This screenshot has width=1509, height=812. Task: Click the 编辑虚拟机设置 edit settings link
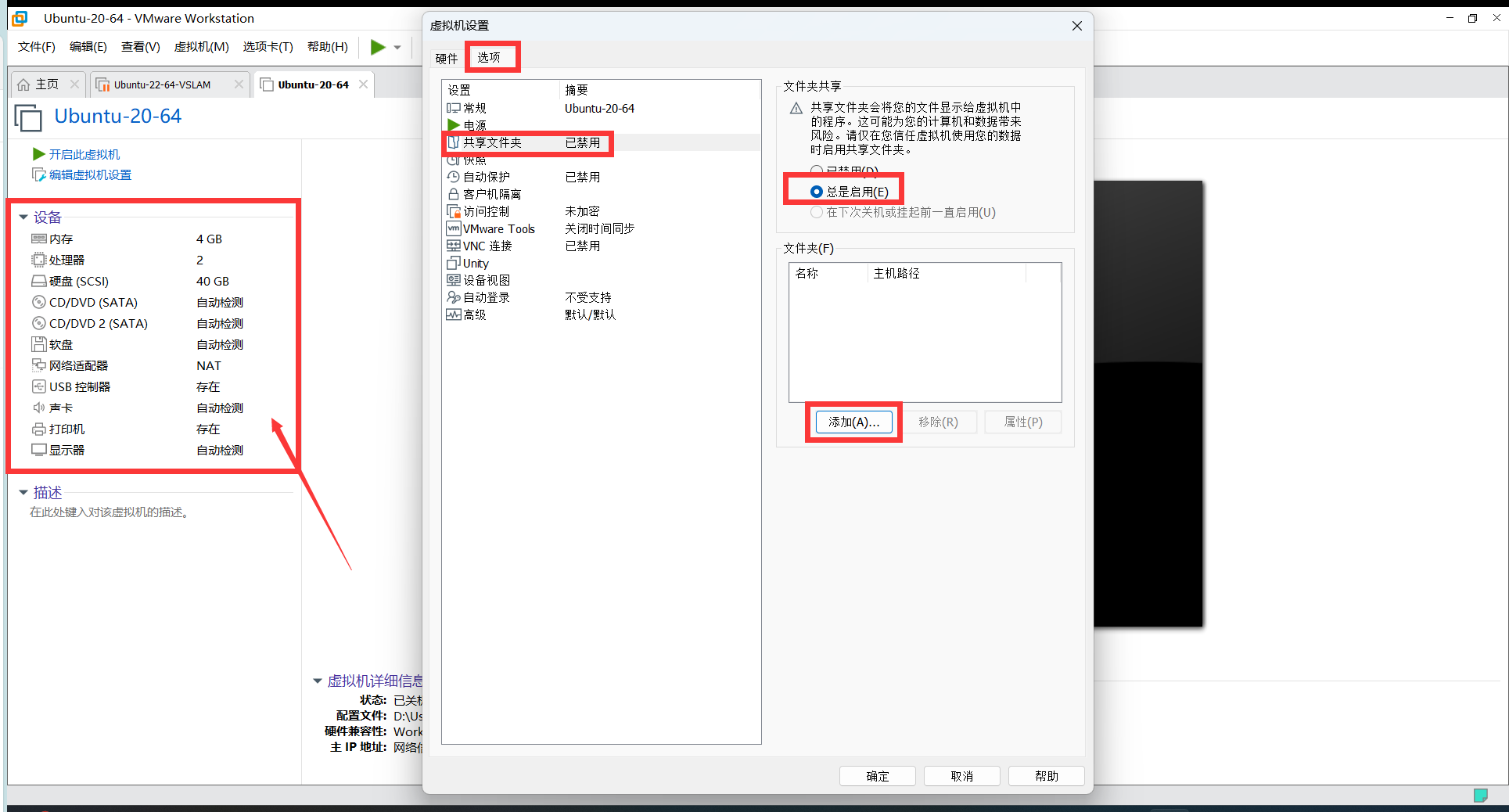coord(90,174)
